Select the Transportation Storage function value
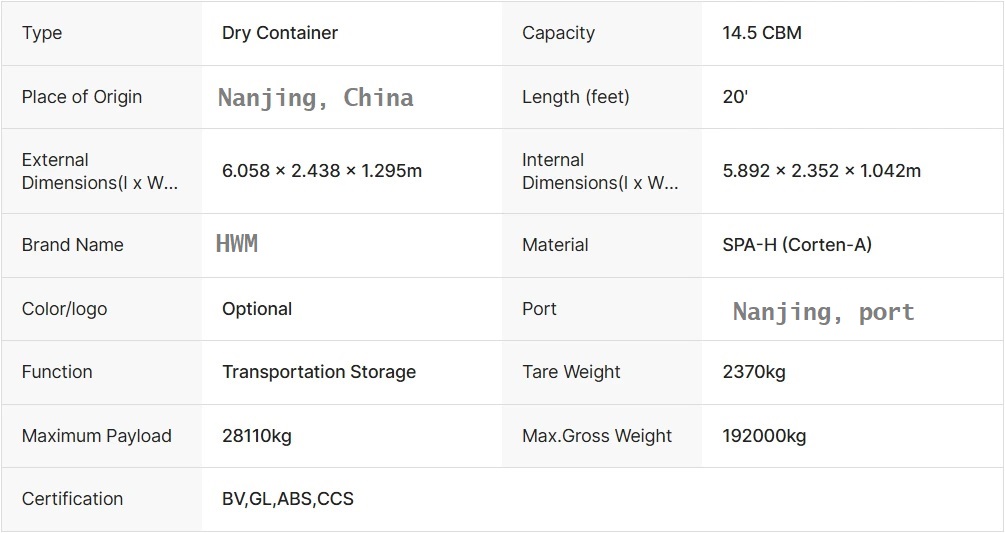 [x=319, y=372]
